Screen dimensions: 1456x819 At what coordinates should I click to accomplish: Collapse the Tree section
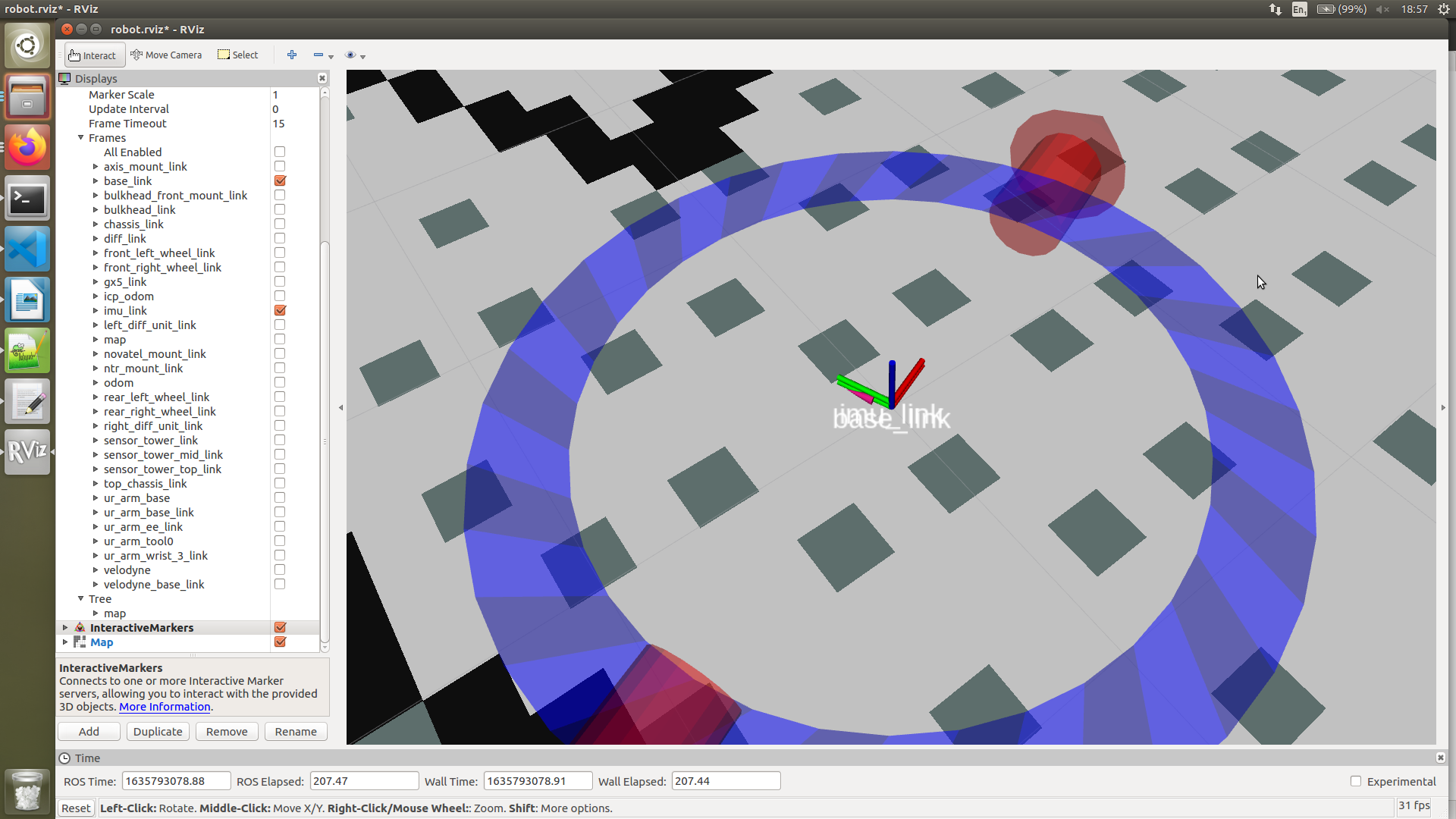pos(80,598)
